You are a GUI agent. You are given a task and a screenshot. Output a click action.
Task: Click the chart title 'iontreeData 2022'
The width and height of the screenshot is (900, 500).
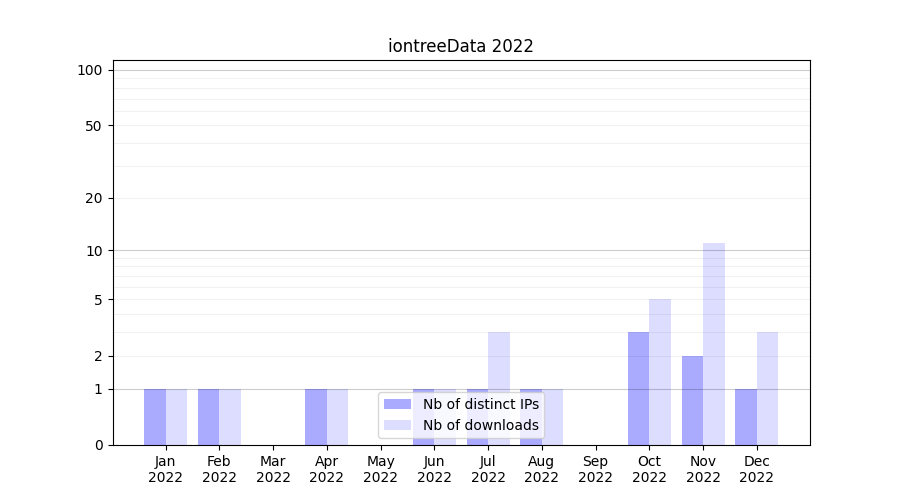point(461,46)
